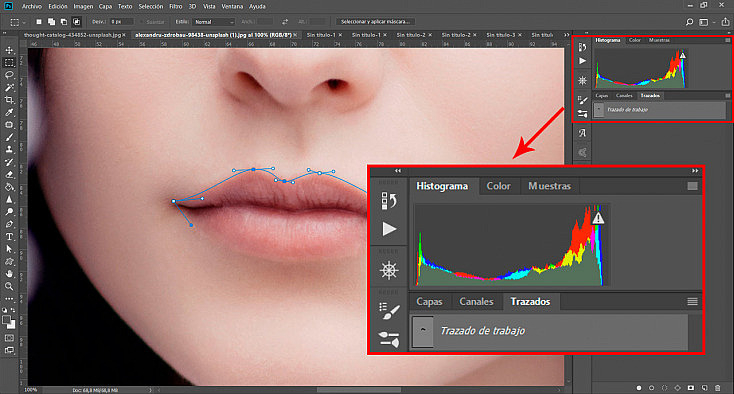The height and width of the screenshot is (394, 734).
Task: Select the Lasso tool
Action: (x=9, y=75)
